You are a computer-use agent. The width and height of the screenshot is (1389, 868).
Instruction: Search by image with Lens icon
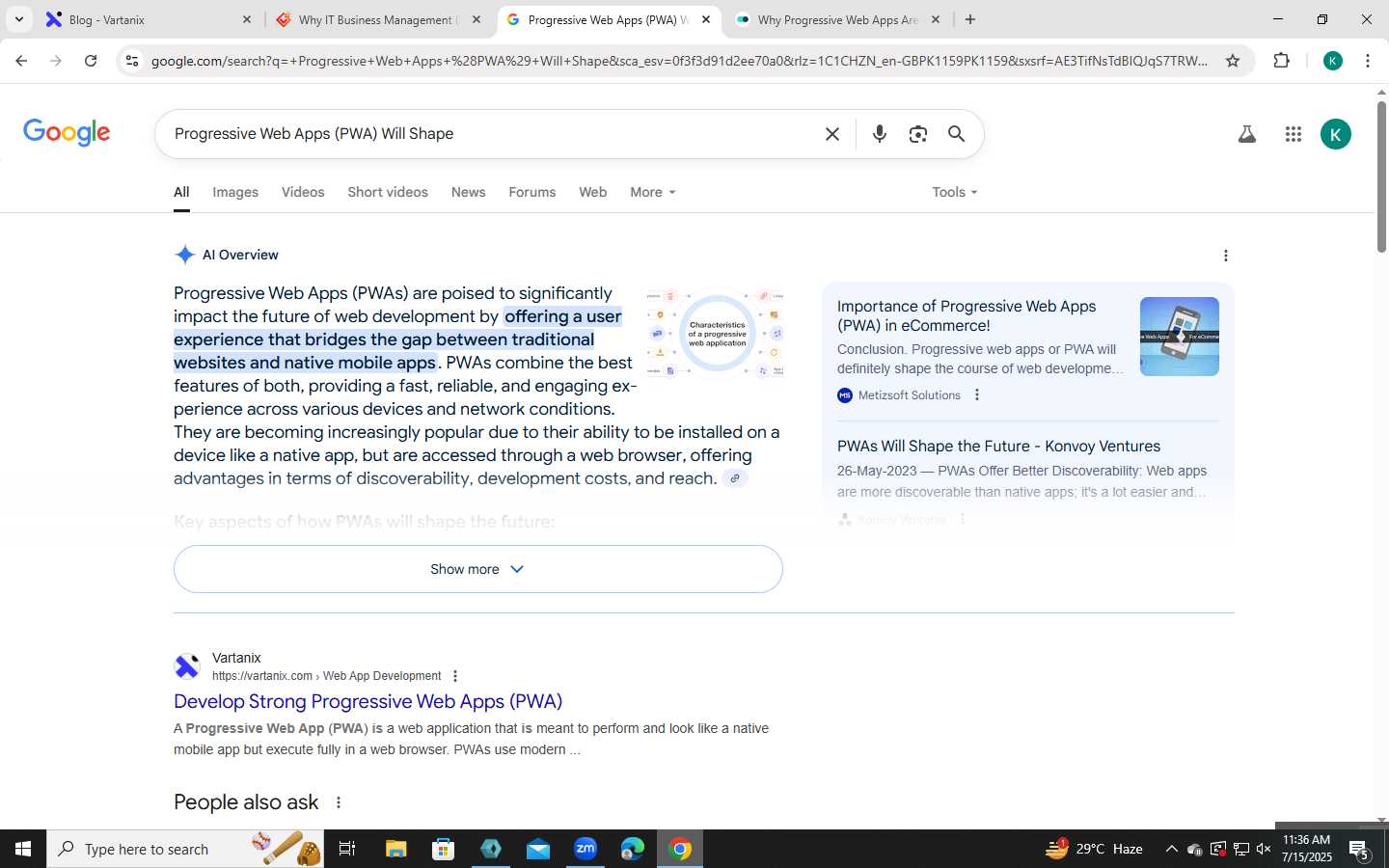917,134
